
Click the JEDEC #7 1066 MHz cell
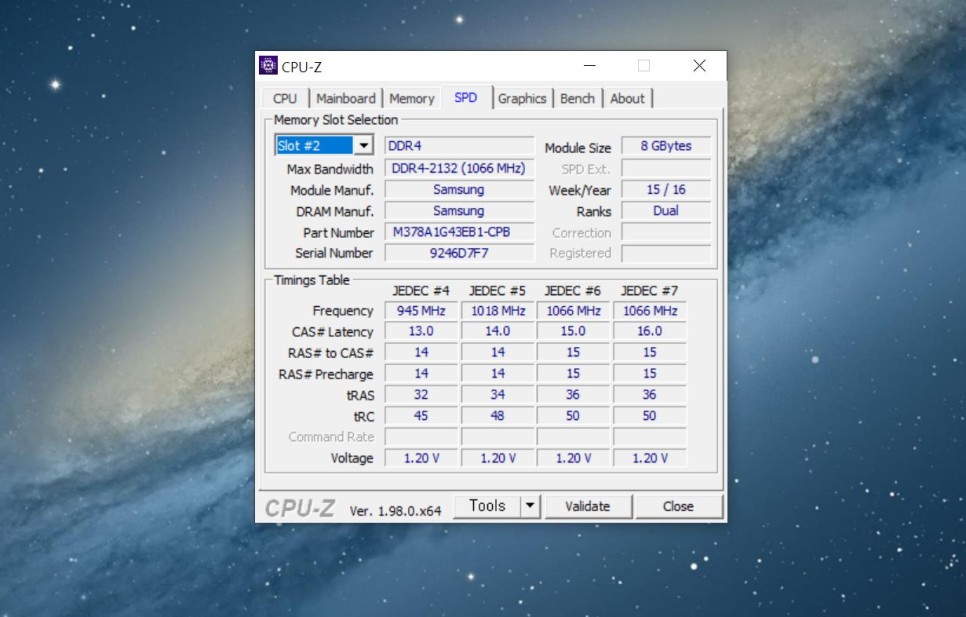coord(649,311)
